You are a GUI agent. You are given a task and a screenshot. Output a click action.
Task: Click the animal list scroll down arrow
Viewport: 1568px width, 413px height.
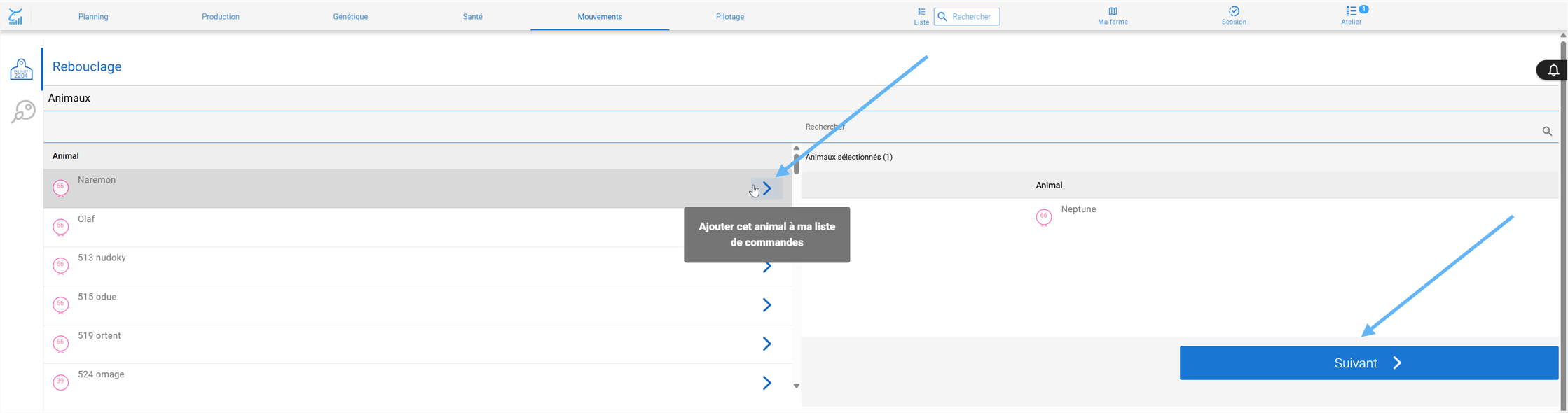(796, 386)
